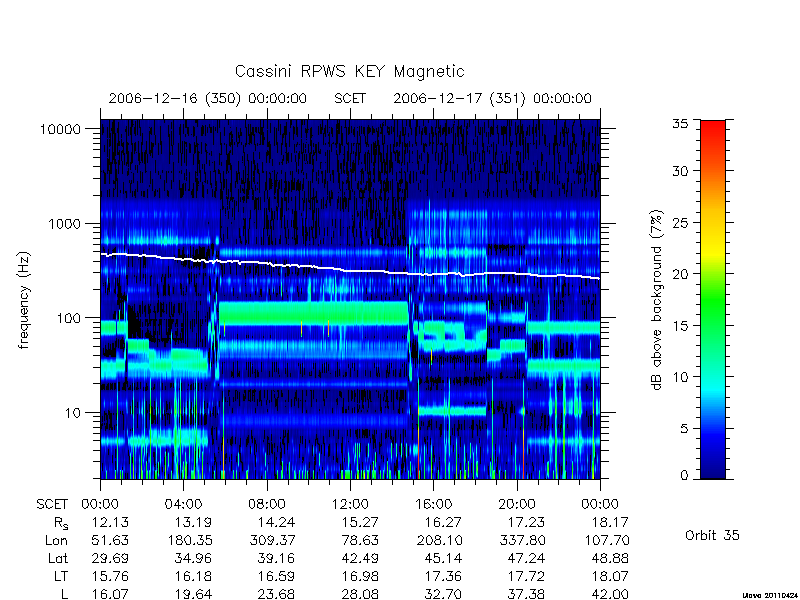Select the Lat value 47.24
The width and height of the screenshot is (800, 600).
[527, 558]
